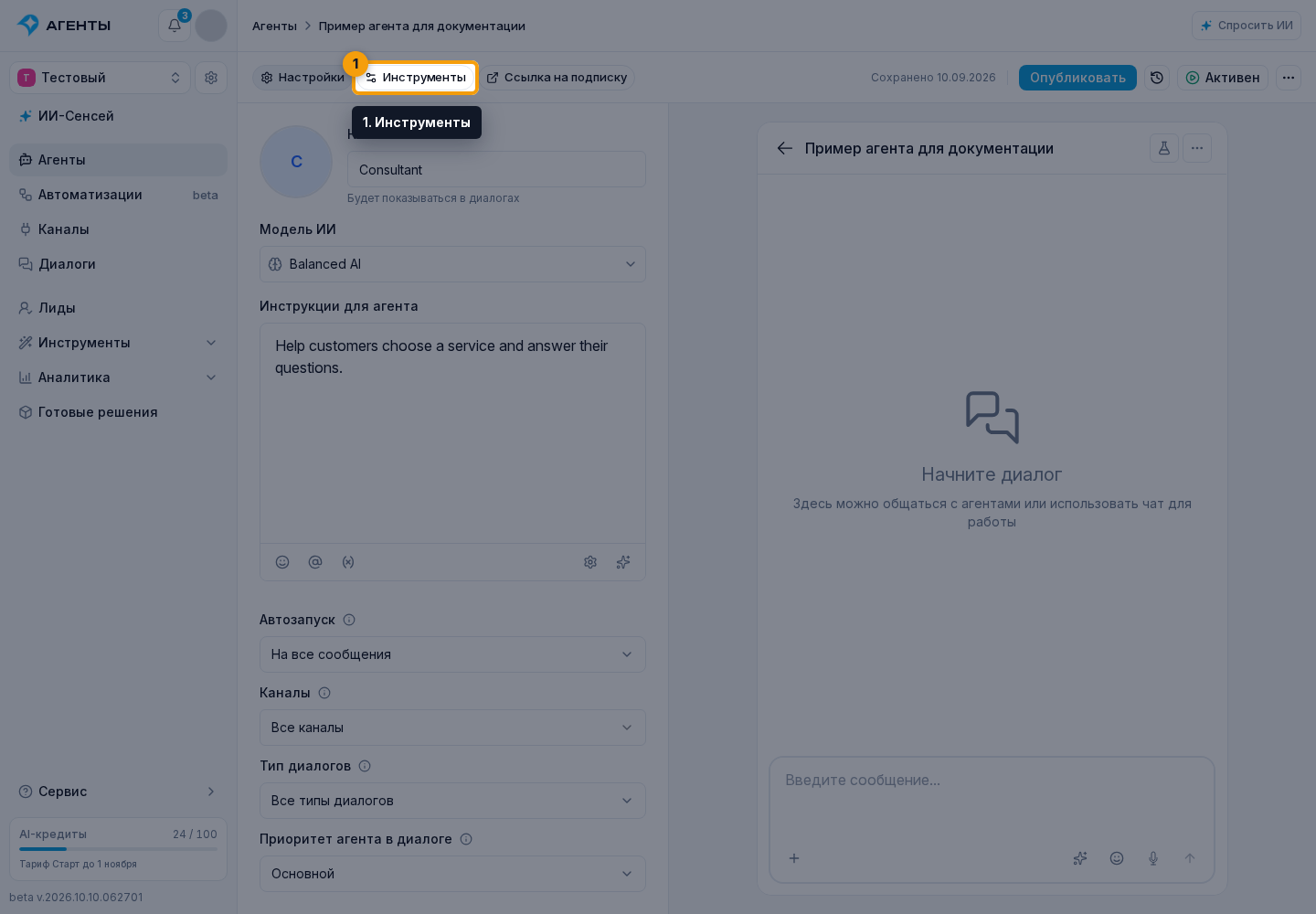The width and height of the screenshot is (1316, 914).
Task: Click AI sparkle icon in chat input
Action: [1080, 858]
